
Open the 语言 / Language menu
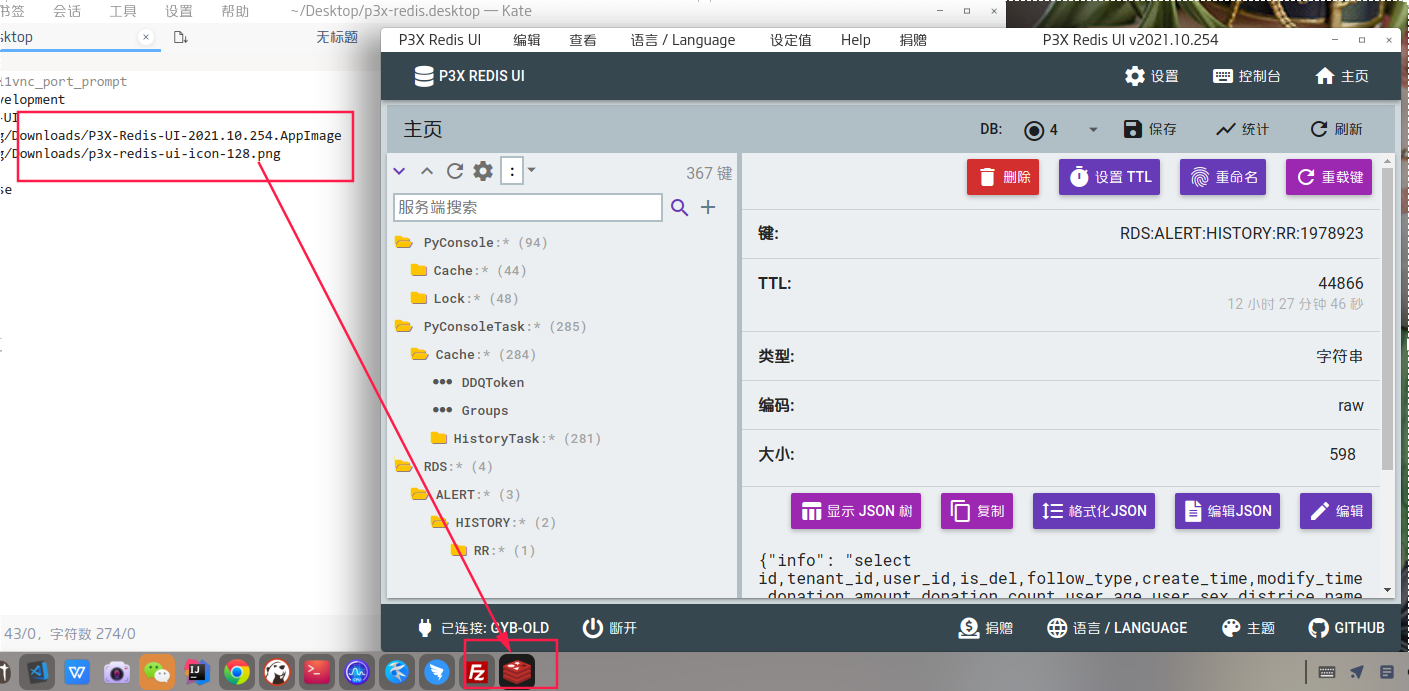683,39
